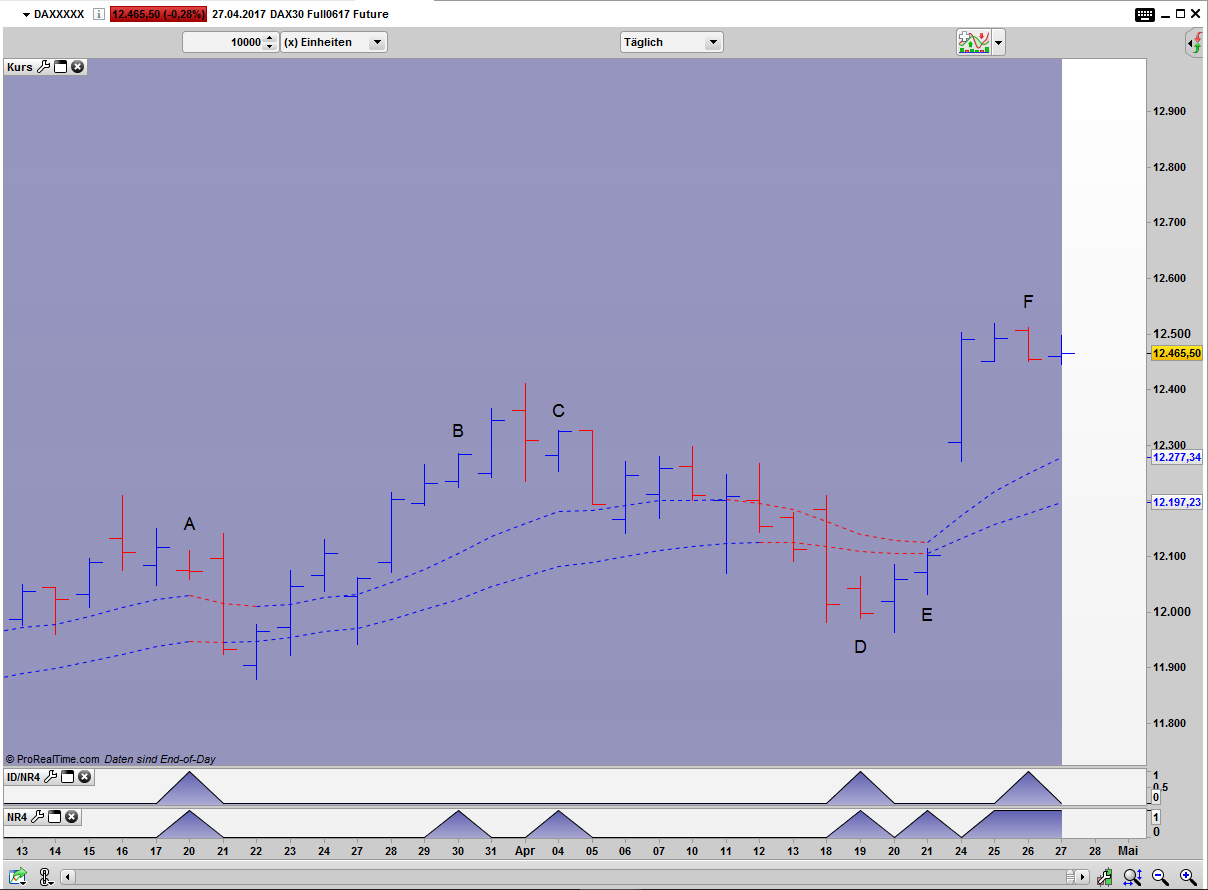Click the ProRealTime.com copyright link
Viewport: 1208px width, 890px height.
(x=53, y=759)
